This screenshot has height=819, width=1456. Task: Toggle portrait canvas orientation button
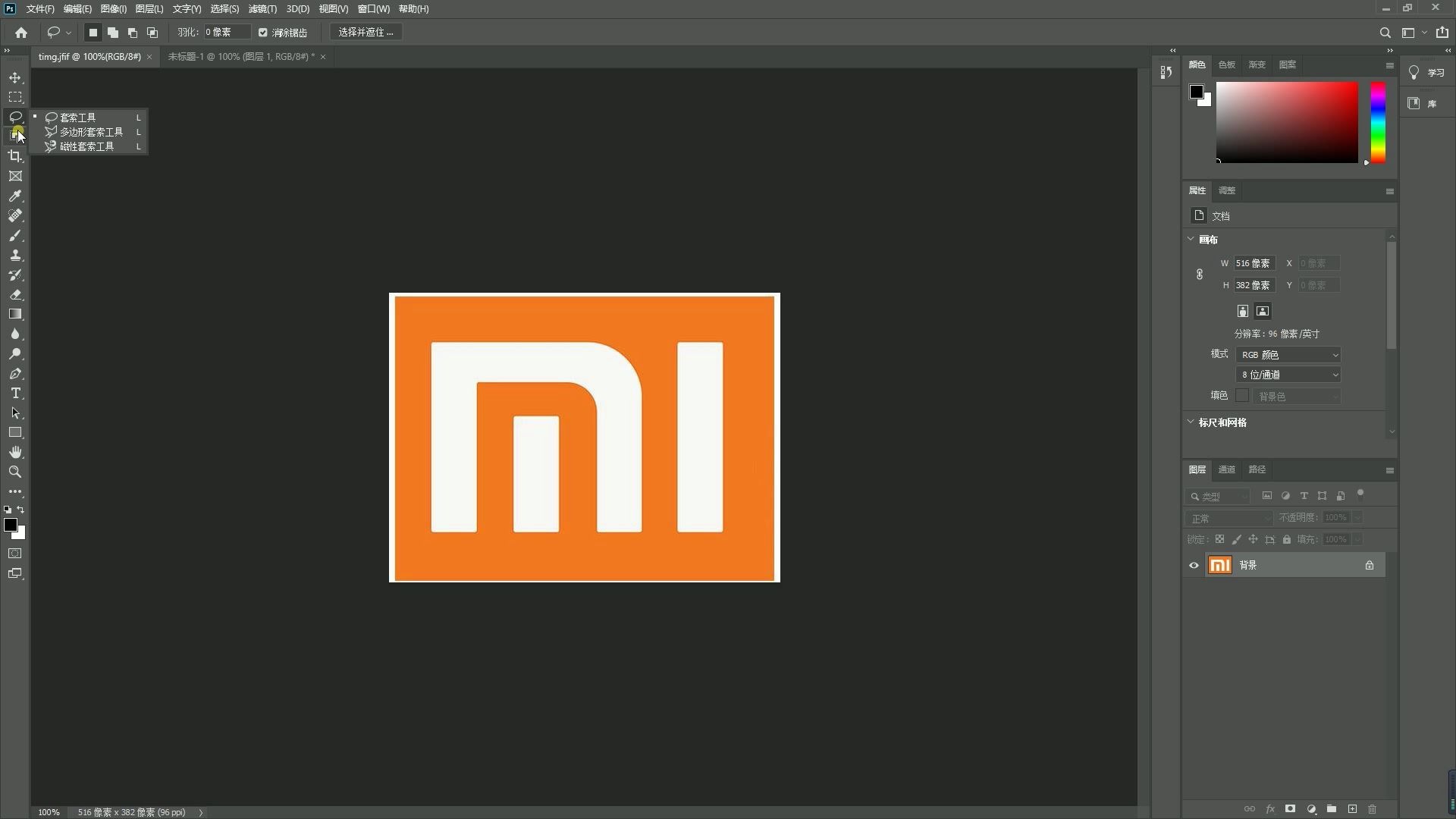click(1242, 311)
